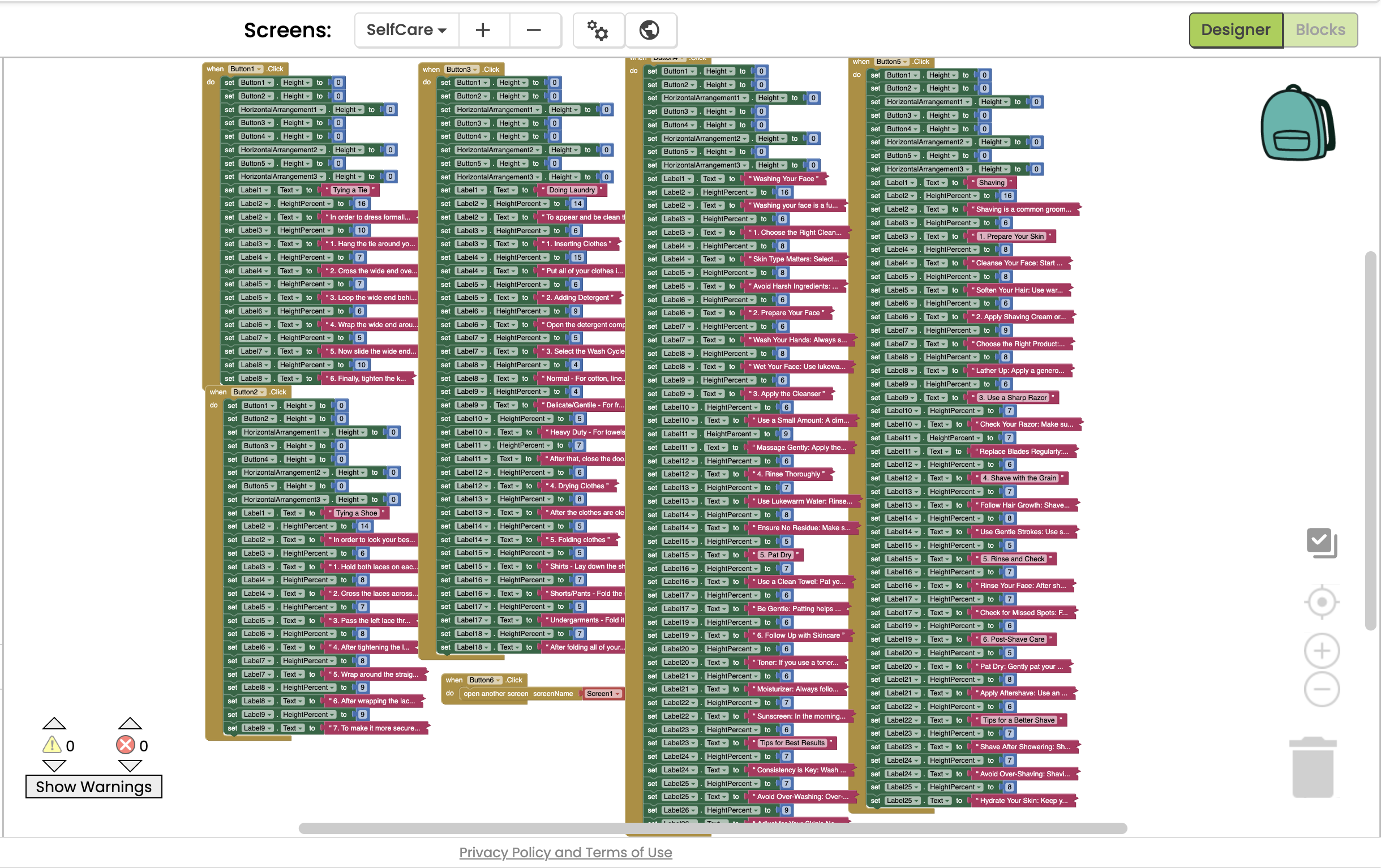This screenshot has height=868, width=1381.
Task: Expand Button1 dropdown in first Click event
Action: click(247, 69)
